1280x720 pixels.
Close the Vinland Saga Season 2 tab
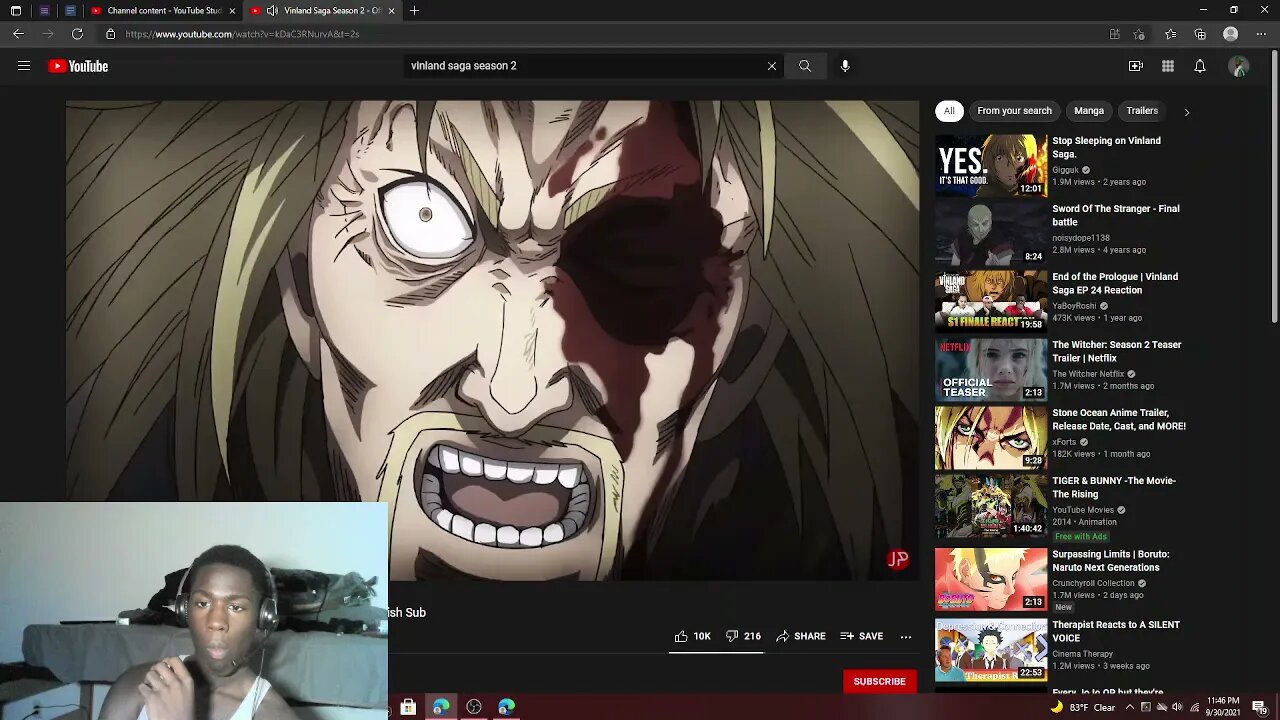[x=391, y=11]
